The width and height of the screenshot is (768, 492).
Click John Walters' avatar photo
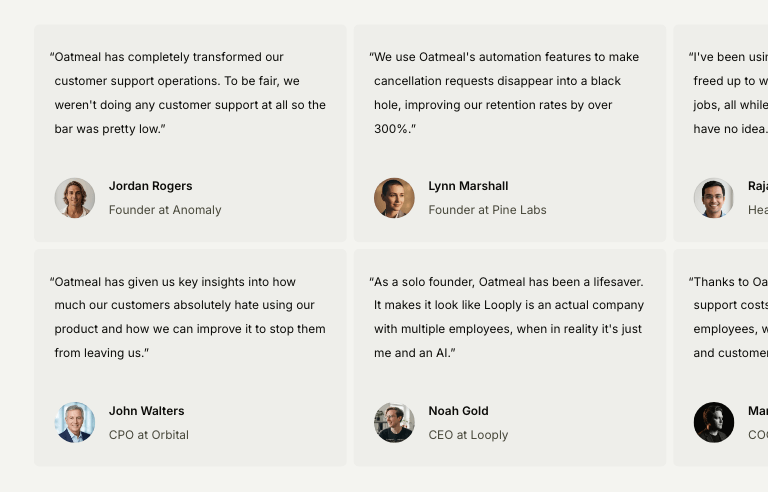pos(75,422)
